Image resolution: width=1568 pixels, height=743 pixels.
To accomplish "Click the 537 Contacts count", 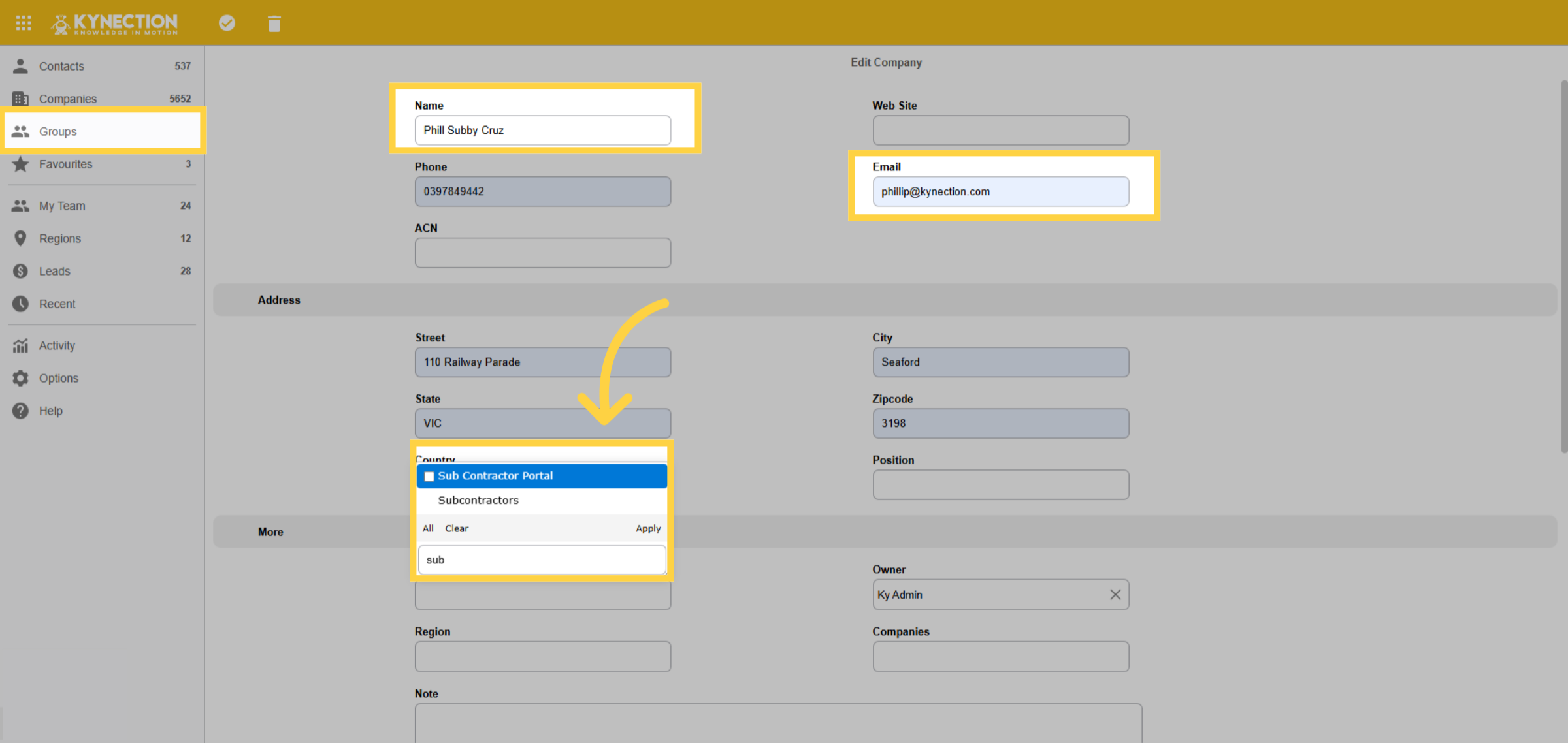I will point(183,66).
